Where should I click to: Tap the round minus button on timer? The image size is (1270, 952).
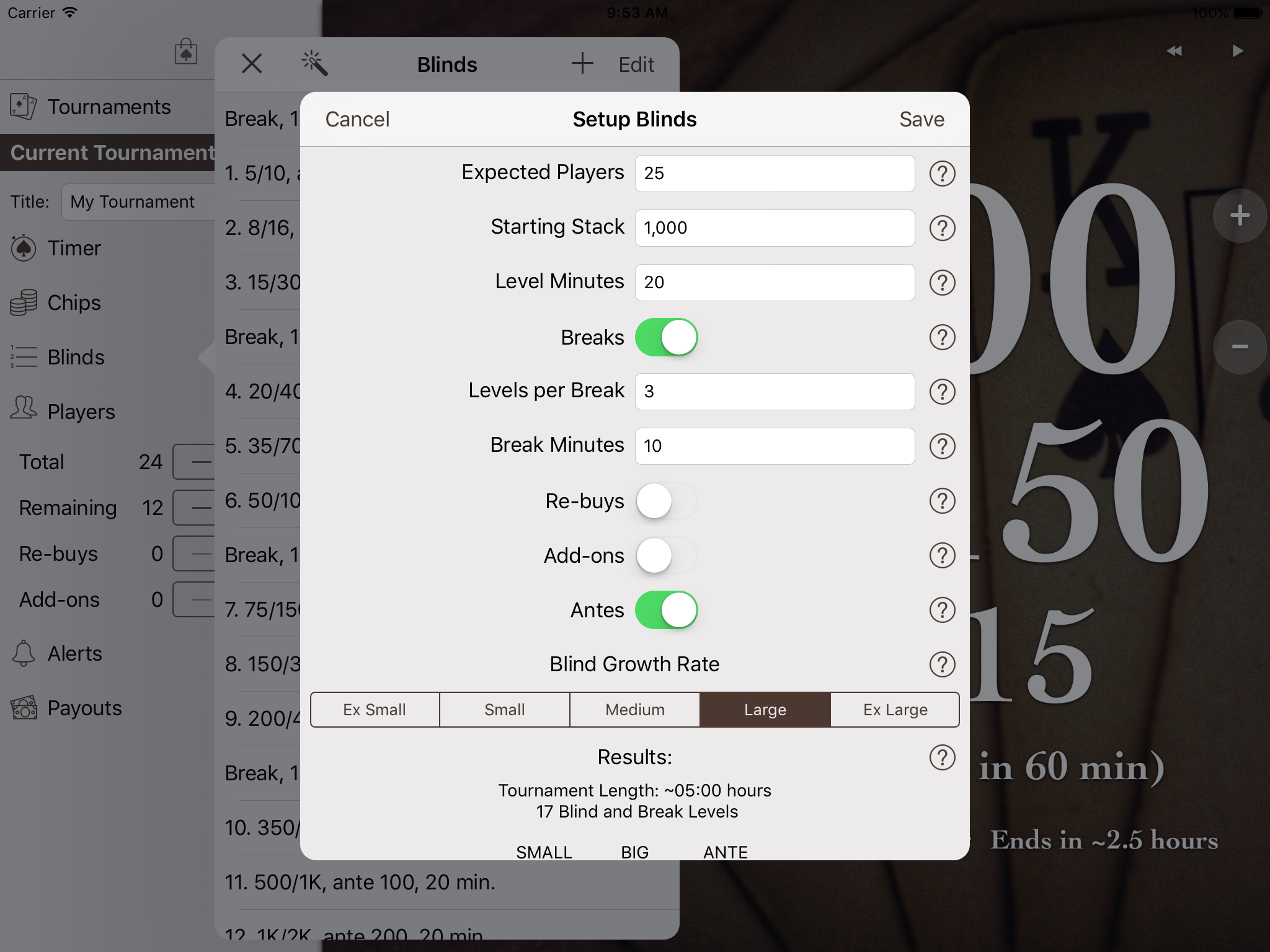pos(1240,347)
